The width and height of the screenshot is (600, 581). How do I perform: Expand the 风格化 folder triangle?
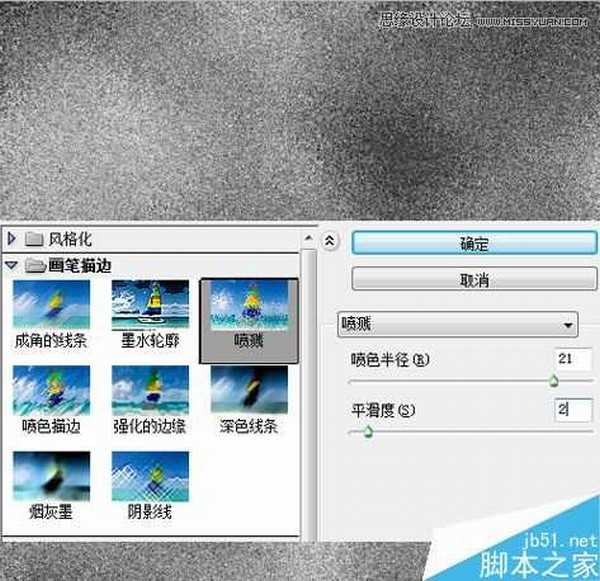point(12,239)
